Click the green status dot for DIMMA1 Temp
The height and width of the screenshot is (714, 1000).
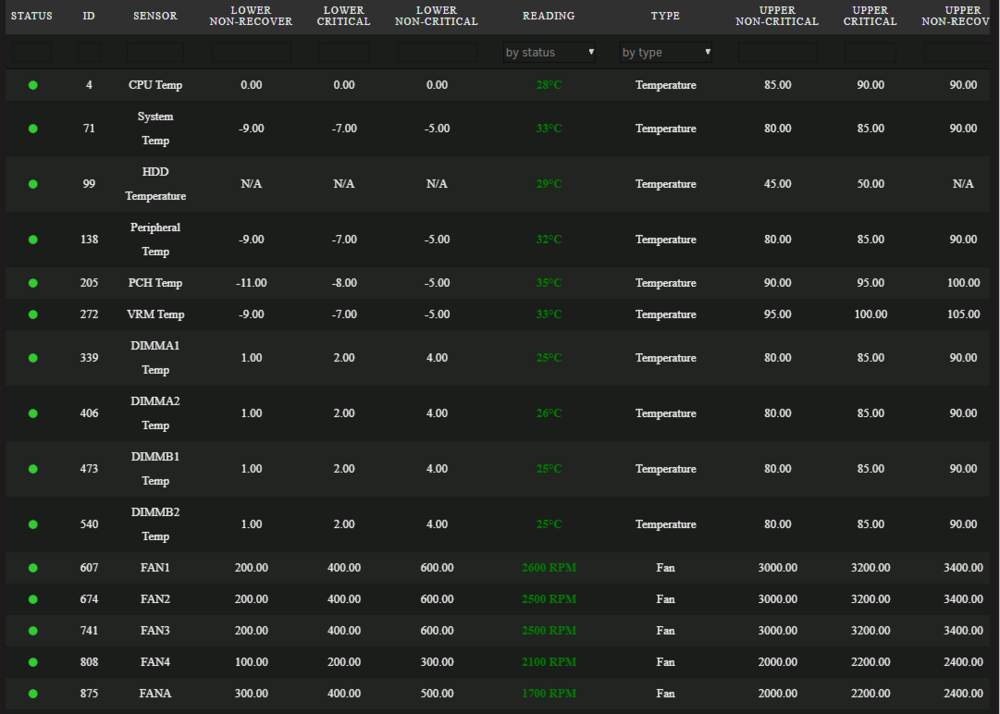pyautogui.click(x=33, y=358)
